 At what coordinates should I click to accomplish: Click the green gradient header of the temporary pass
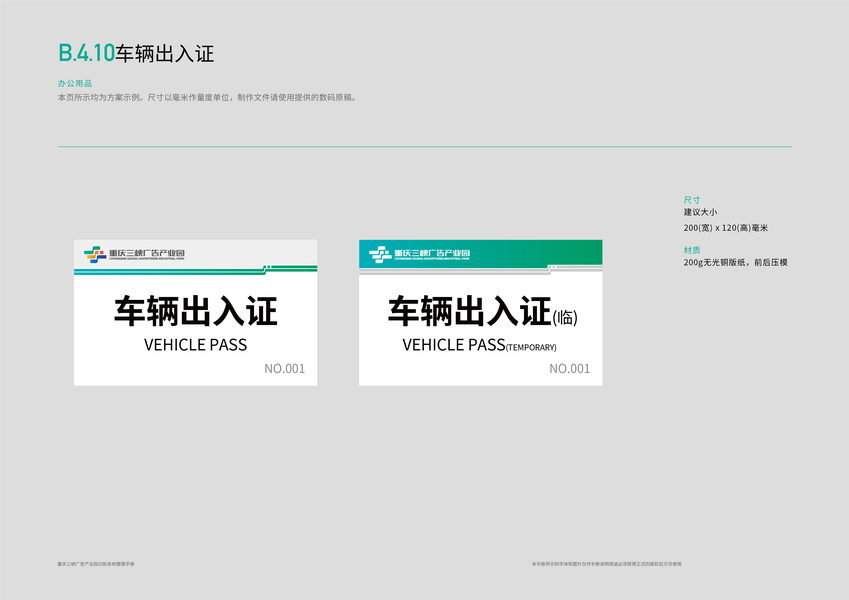click(480, 253)
